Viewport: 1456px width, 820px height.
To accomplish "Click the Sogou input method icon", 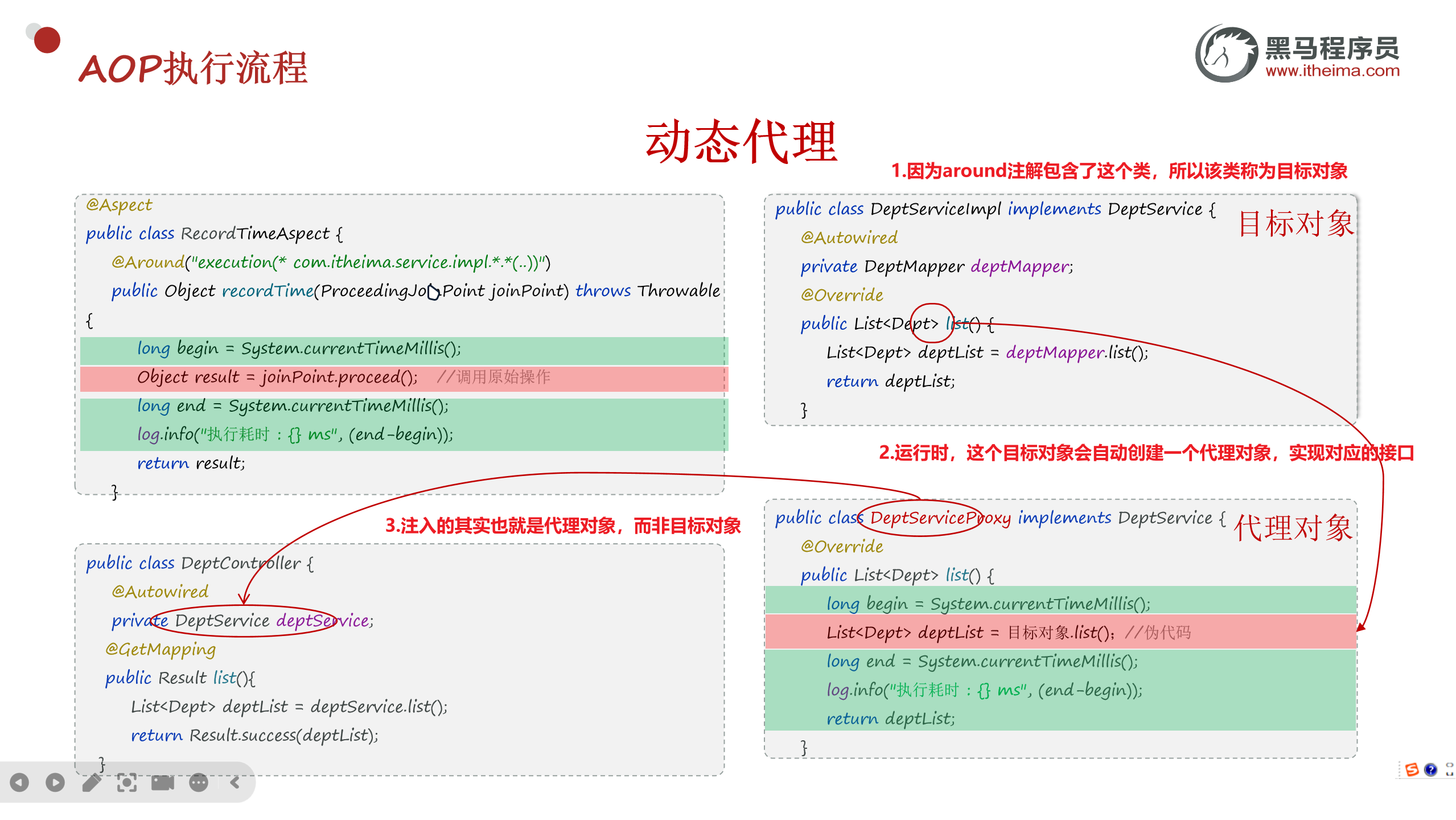I will (1412, 770).
